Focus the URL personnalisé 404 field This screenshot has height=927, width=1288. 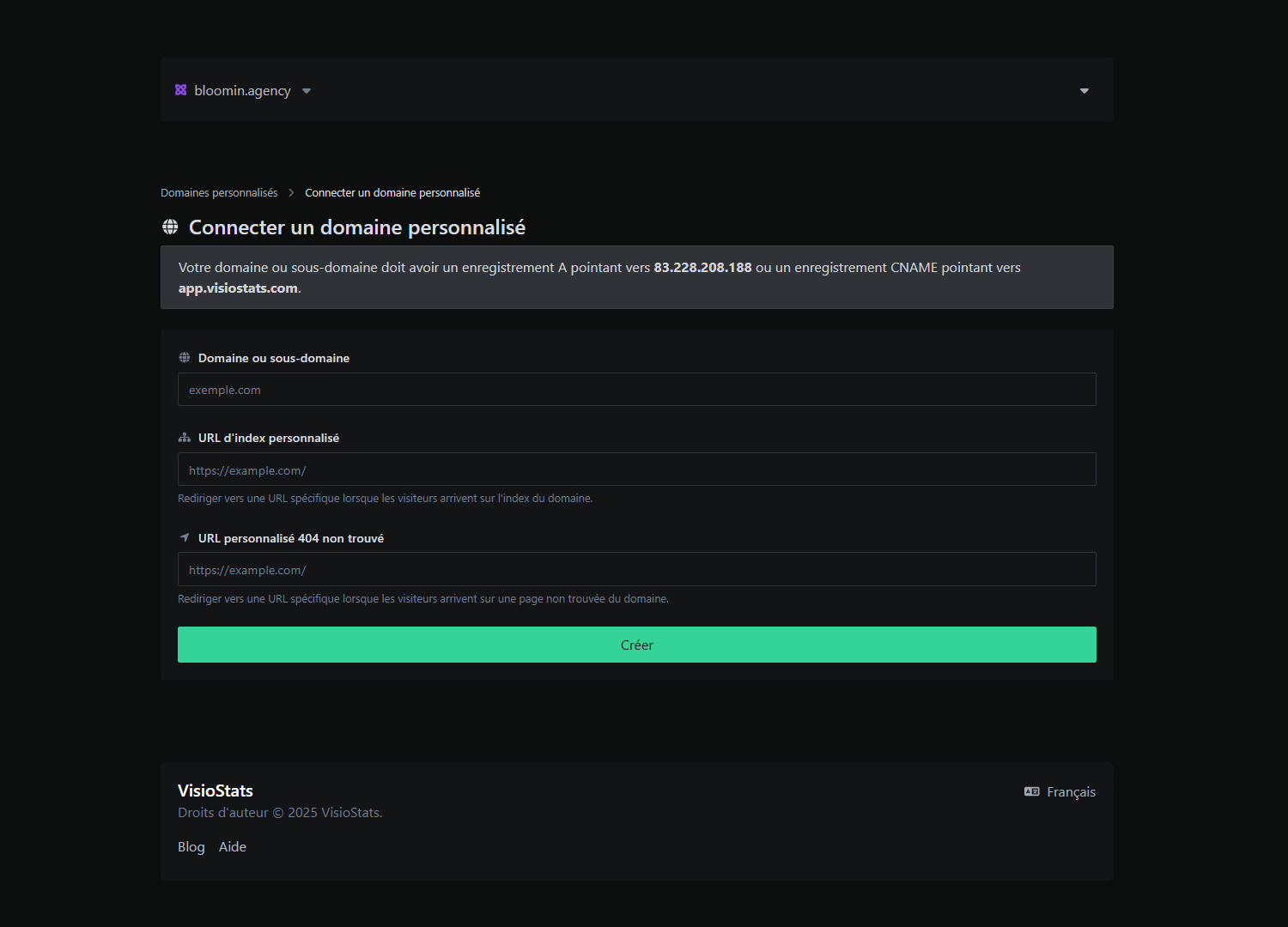point(636,570)
